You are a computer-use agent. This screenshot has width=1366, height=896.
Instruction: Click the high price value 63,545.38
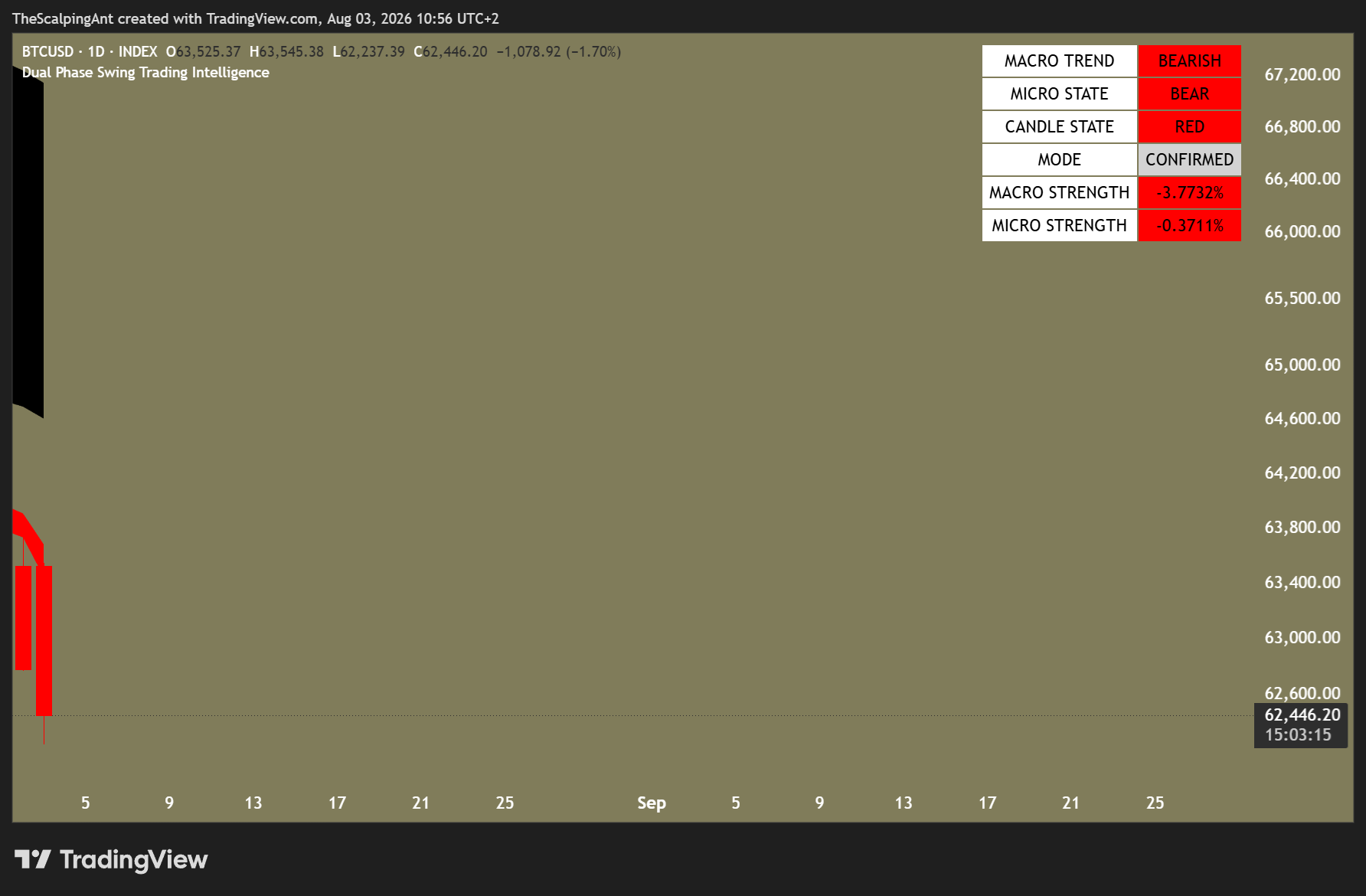coord(292,51)
